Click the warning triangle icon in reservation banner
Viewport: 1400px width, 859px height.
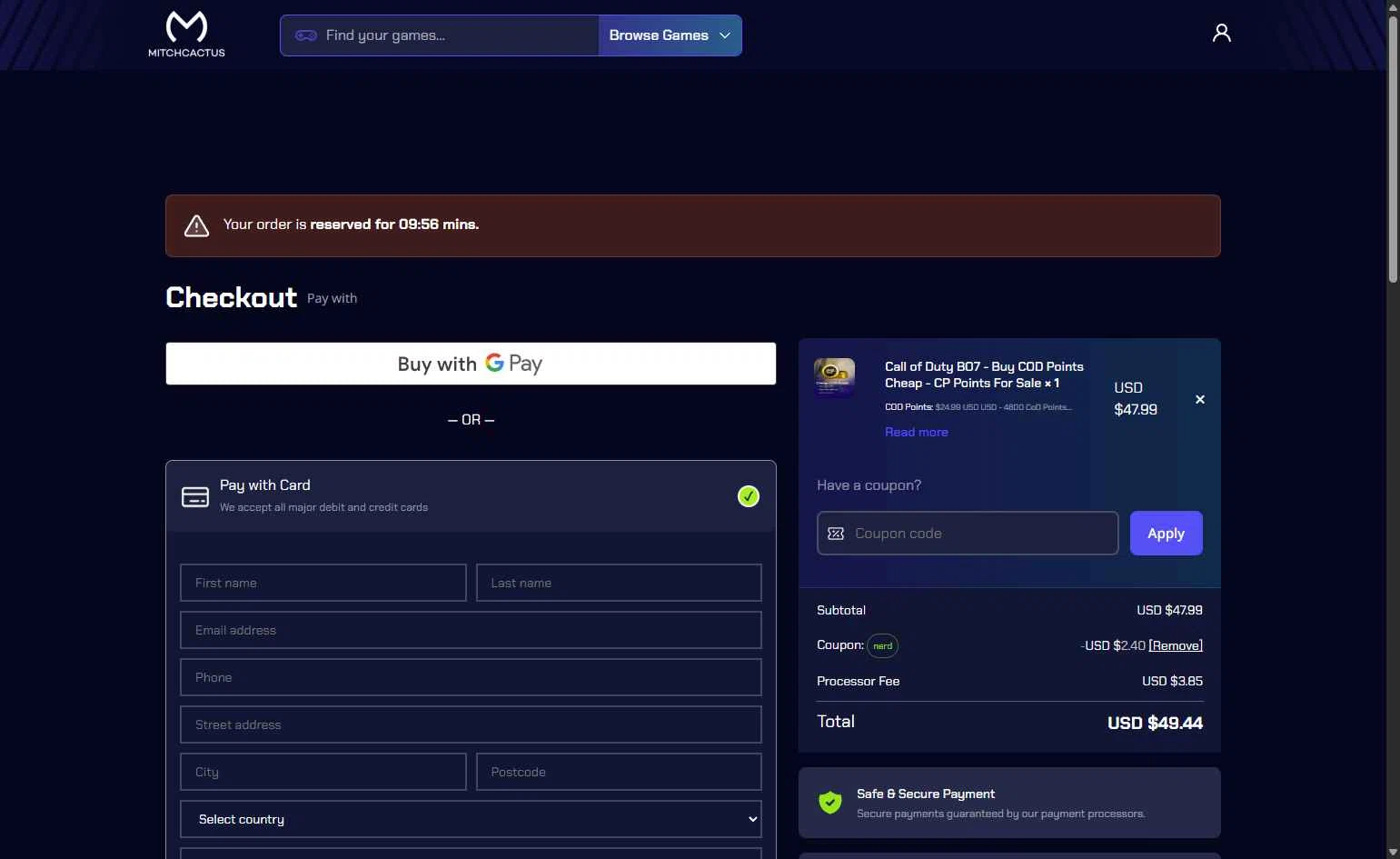(x=196, y=225)
